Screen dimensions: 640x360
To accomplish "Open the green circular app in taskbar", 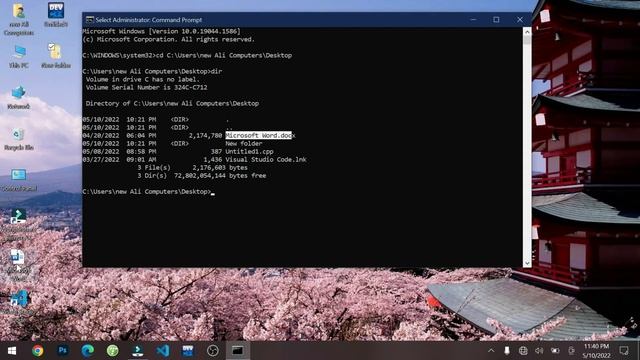I will 113,351.
